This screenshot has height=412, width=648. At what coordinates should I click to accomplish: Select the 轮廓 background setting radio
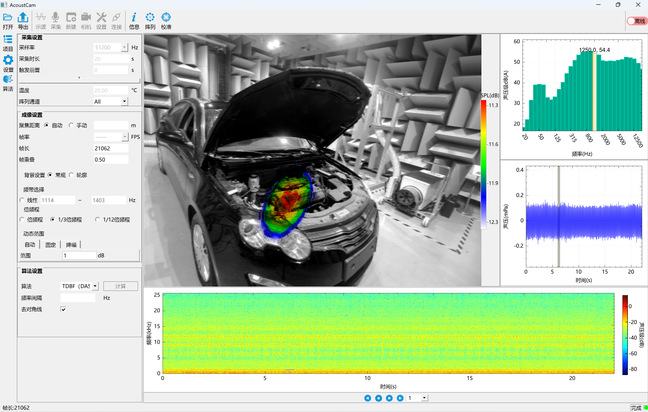click(71, 174)
